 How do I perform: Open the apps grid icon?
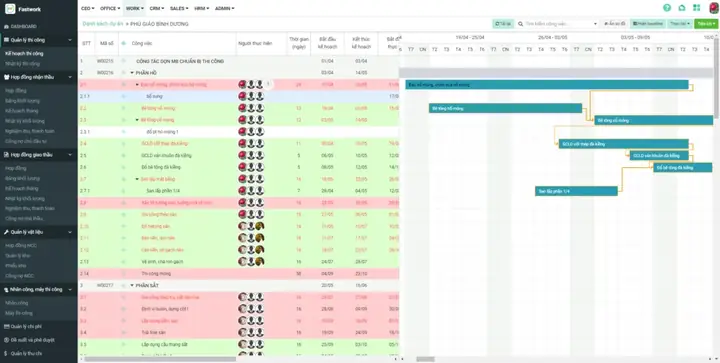(x=697, y=8)
